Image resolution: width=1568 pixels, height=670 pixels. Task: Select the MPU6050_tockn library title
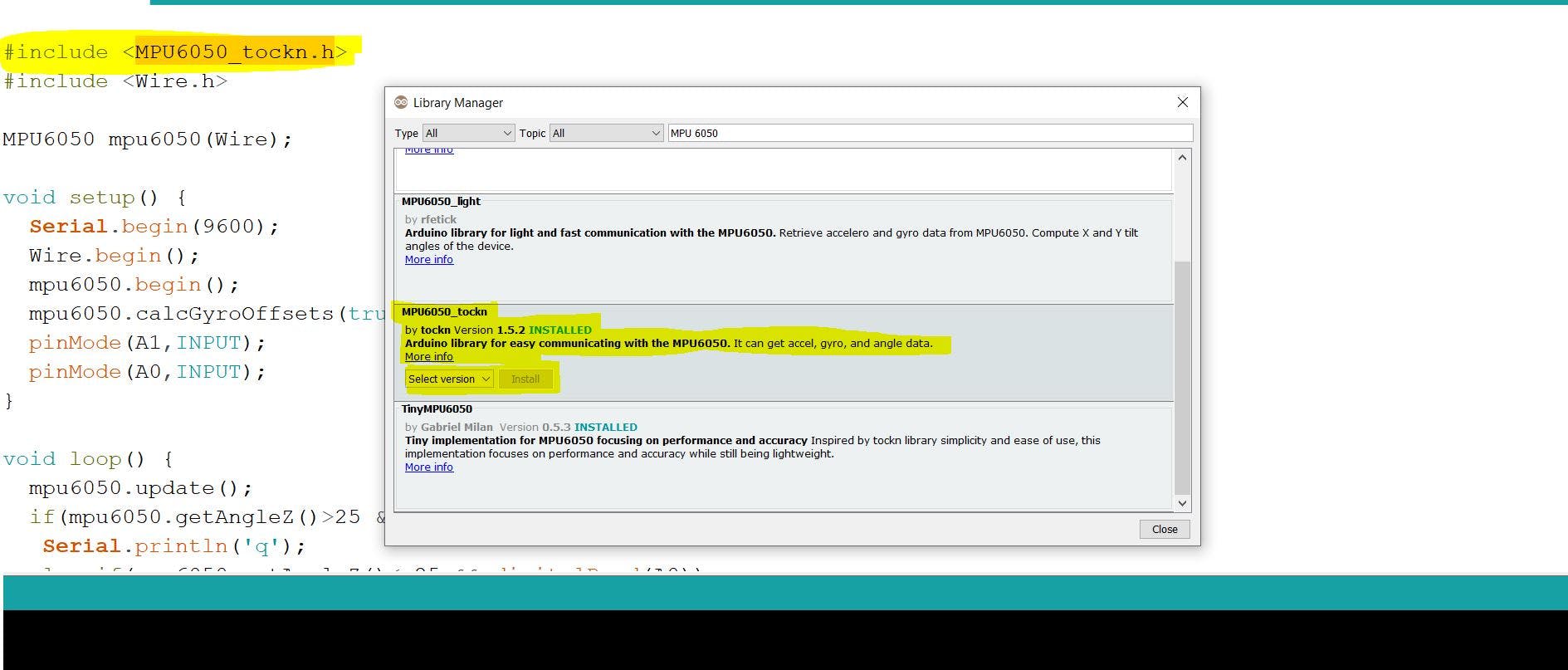[444, 311]
